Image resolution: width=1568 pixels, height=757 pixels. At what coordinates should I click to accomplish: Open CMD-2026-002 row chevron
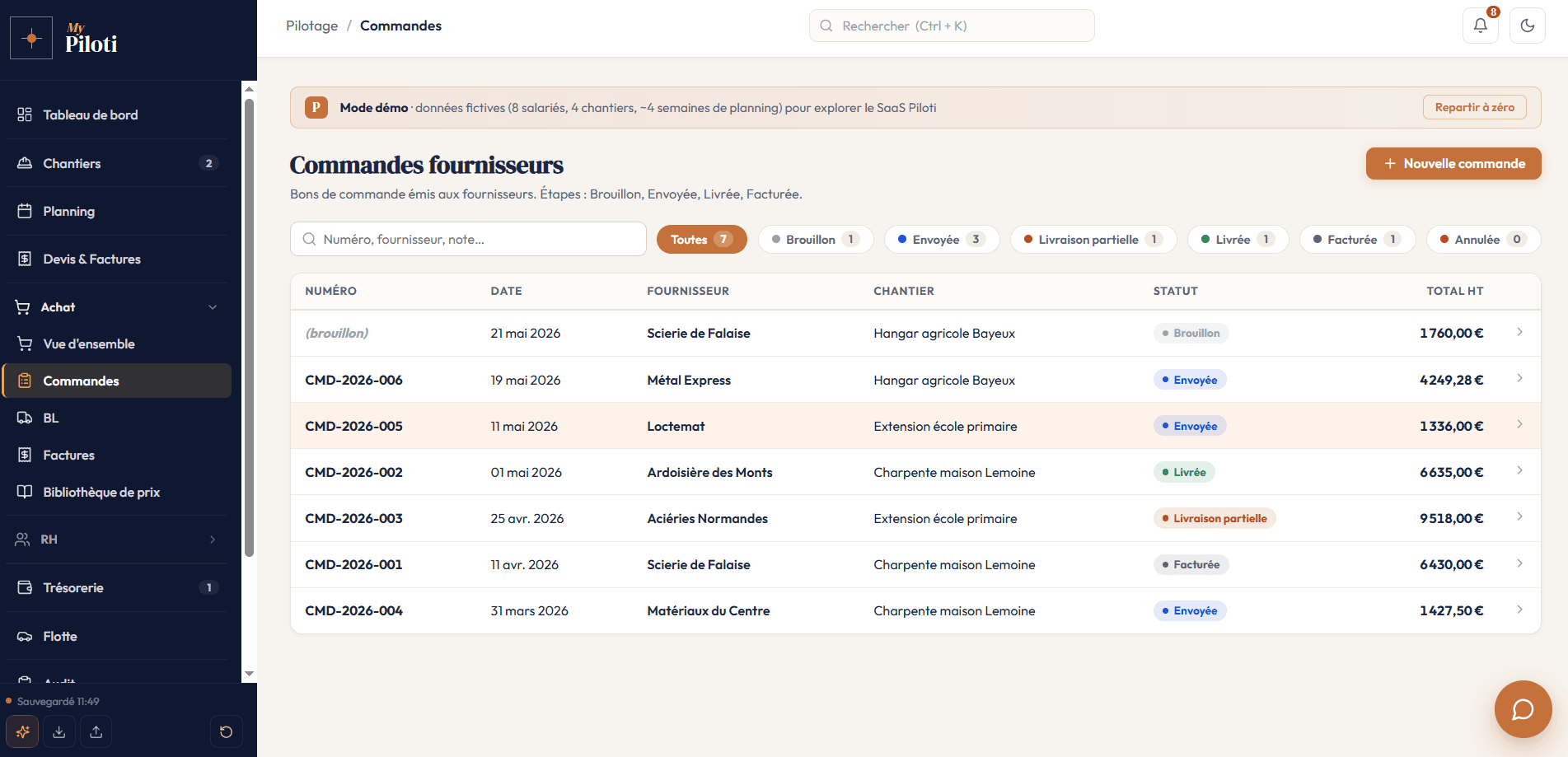pos(1519,470)
